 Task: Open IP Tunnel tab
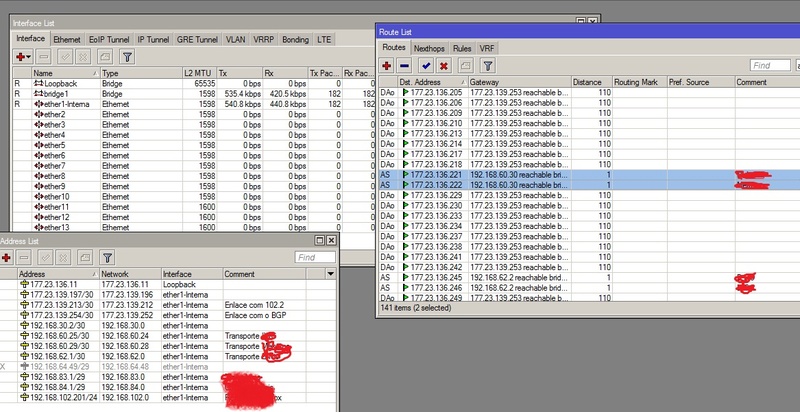pos(153,39)
